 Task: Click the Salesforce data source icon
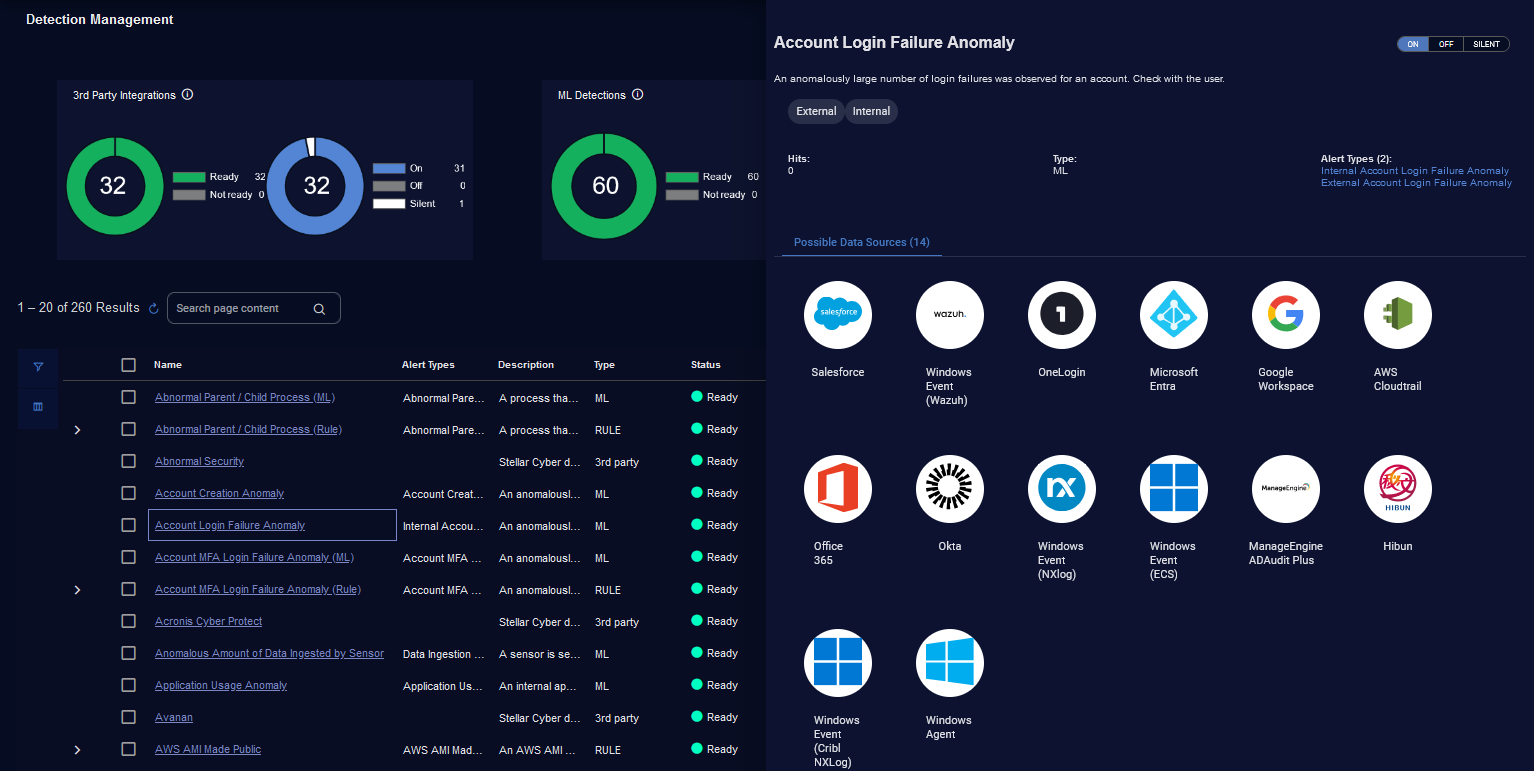click(837, 315)
